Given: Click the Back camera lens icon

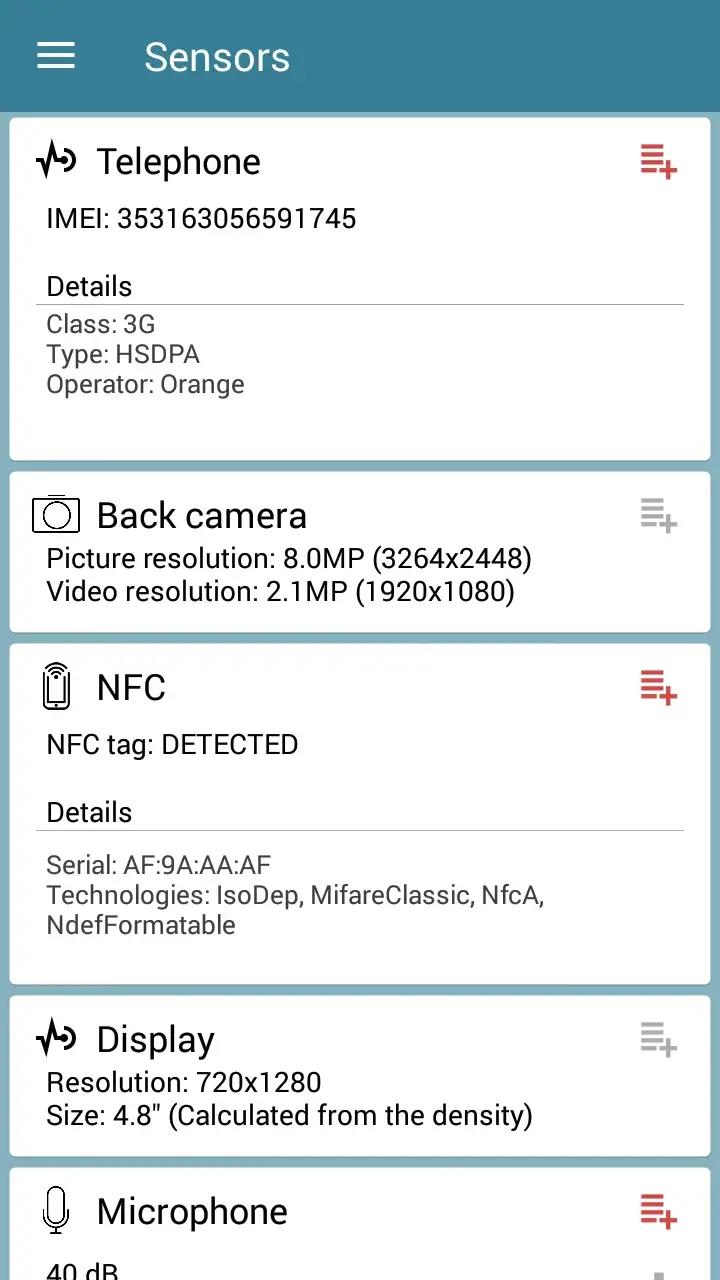Looking at the screenshot, I should point(57,514).
